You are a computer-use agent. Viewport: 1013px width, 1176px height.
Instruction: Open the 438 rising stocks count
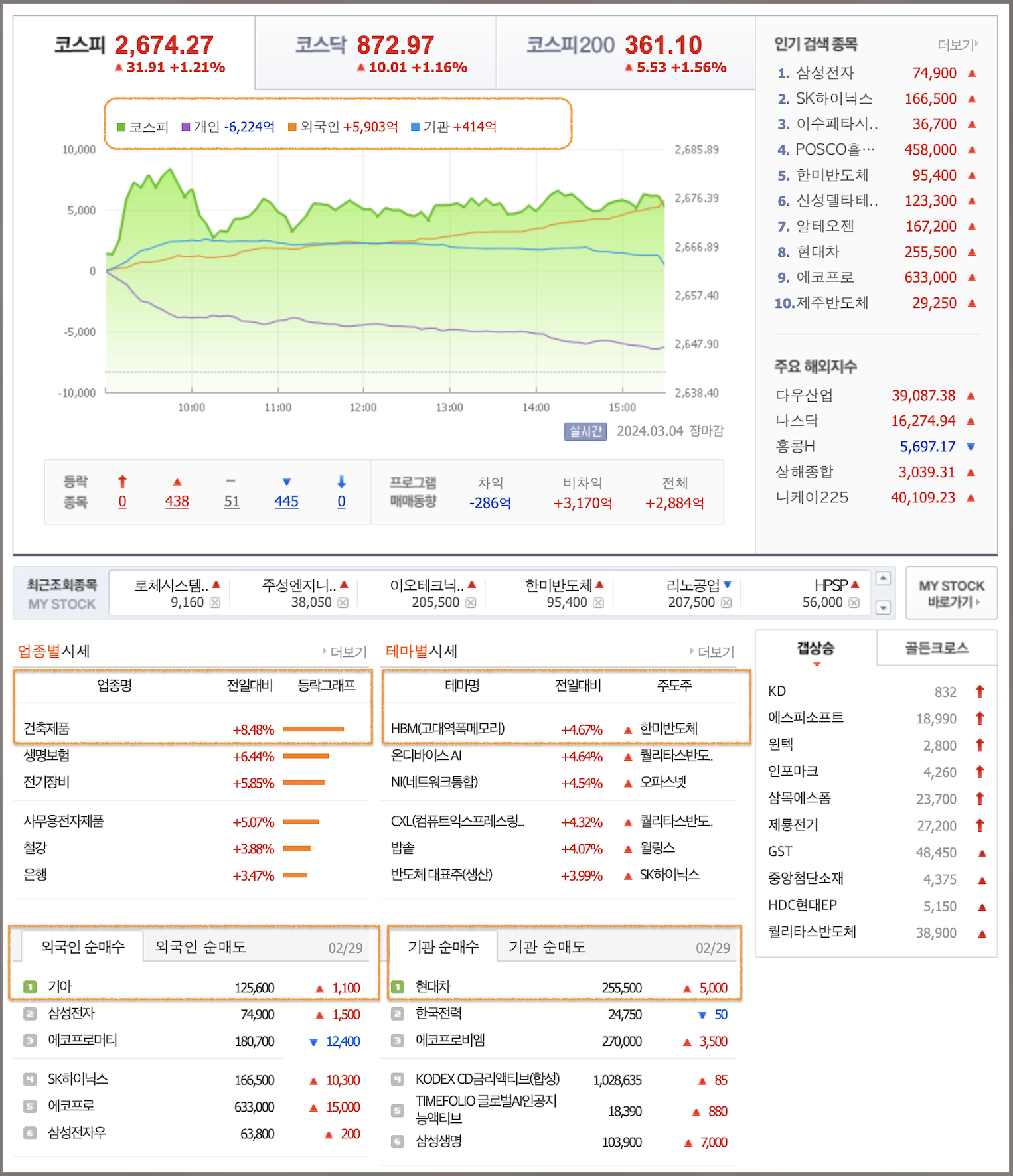pos(177,502)
